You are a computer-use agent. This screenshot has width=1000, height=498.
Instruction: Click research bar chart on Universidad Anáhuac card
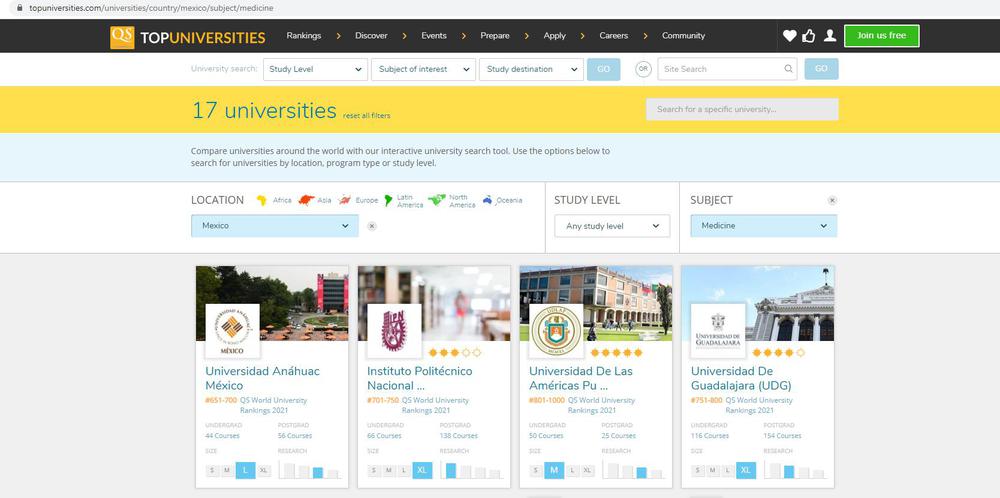click(310, 471)
